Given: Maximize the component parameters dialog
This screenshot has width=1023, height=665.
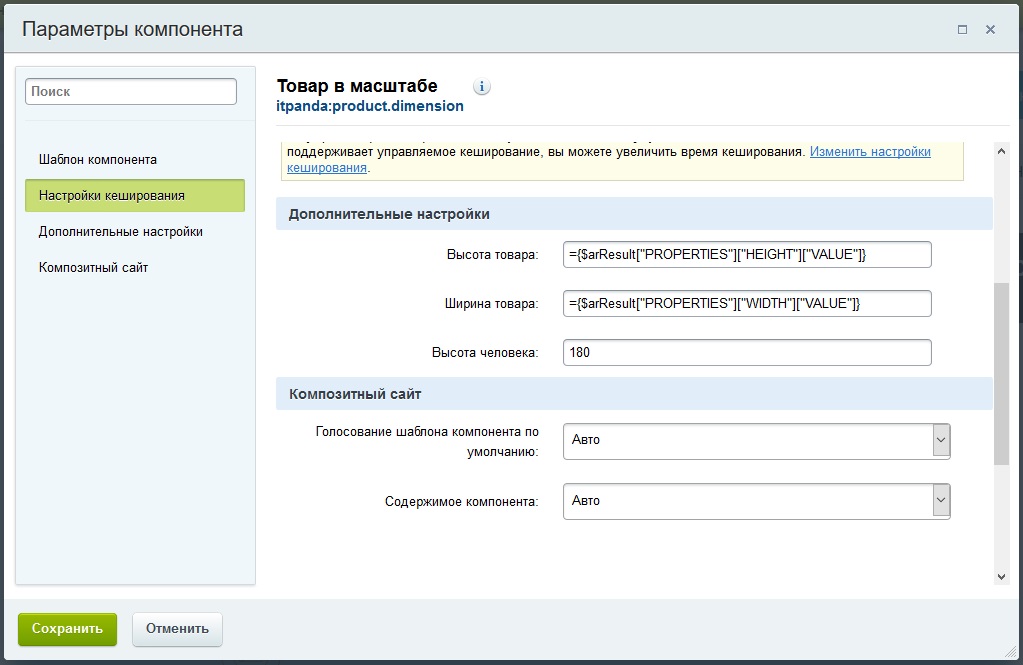Looking at the screenshot, I should [962, 30].
